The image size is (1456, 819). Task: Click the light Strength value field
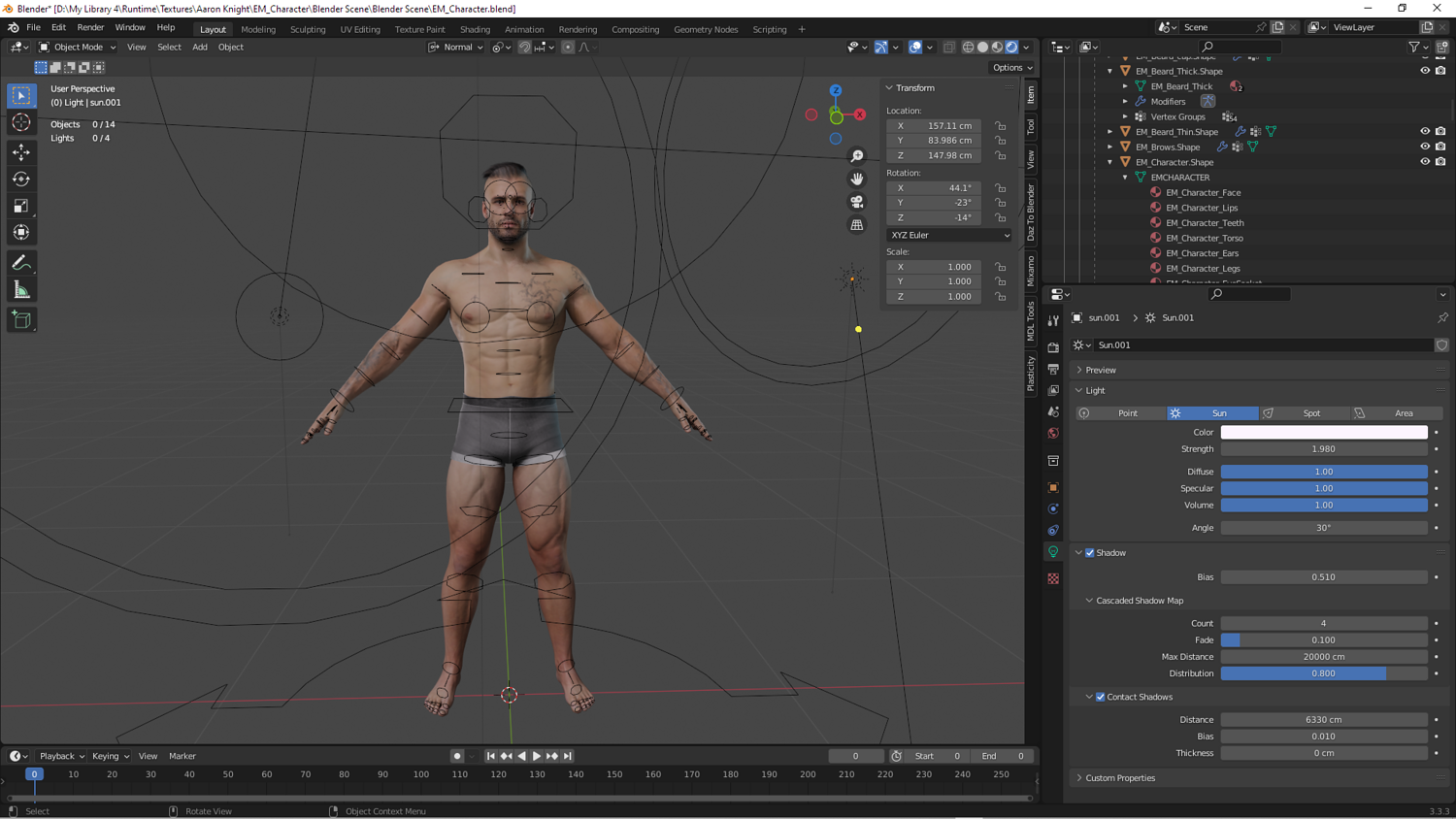(1323, 449)
